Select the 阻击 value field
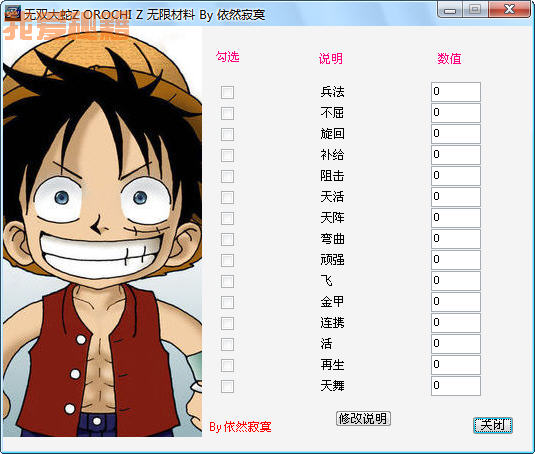The image size is (535, 454). [456, 176]
